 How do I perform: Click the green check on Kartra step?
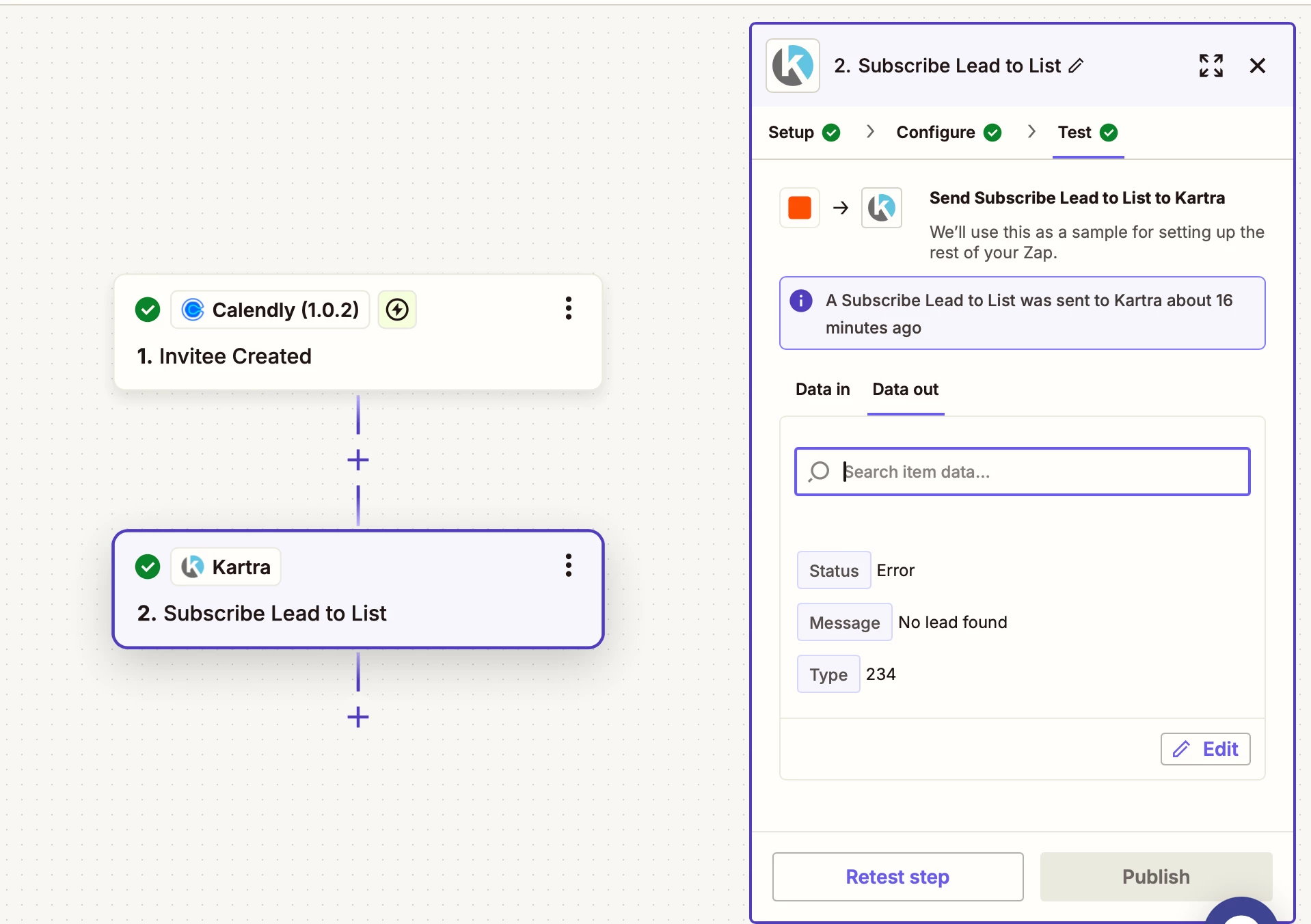(x=148, y=567)
